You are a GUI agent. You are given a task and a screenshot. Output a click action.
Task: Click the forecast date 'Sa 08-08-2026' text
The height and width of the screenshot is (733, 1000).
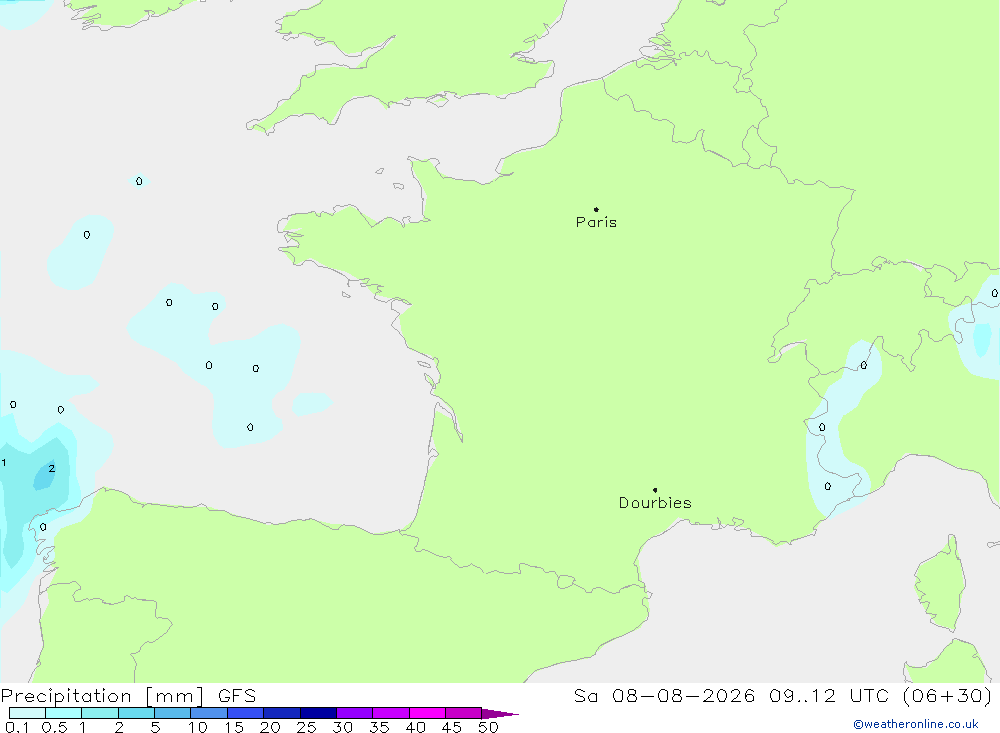click(x=664, y=695)
